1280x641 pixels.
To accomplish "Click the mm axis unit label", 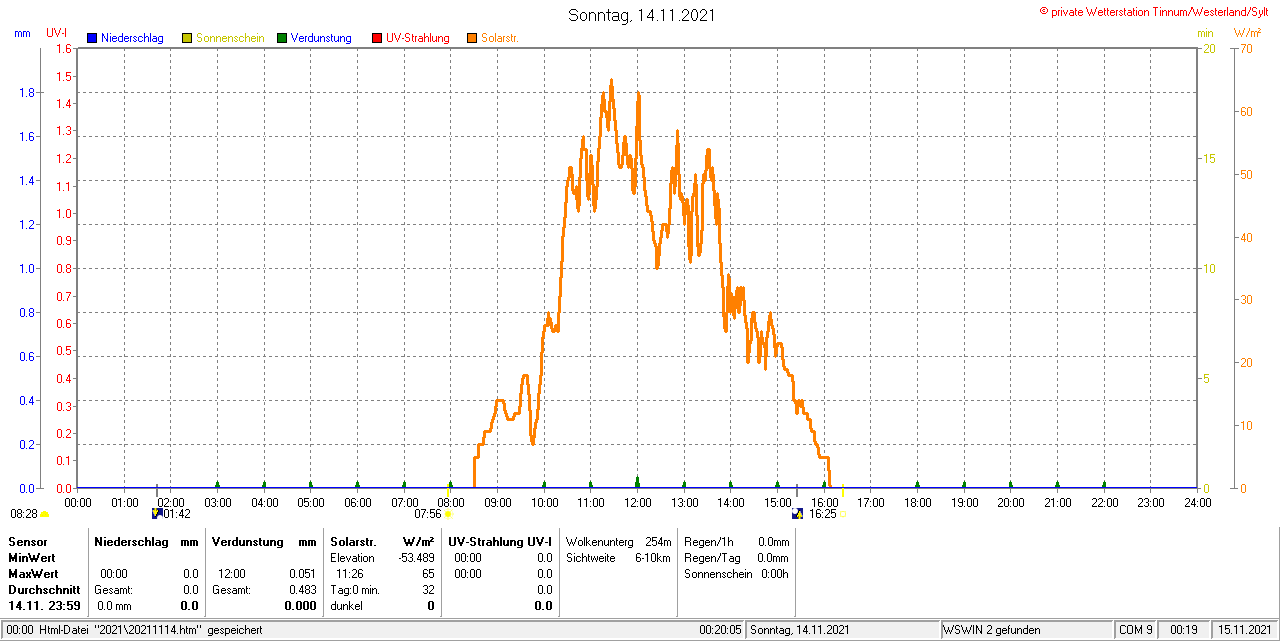I will pyautogui.click(x=22, y=33).
